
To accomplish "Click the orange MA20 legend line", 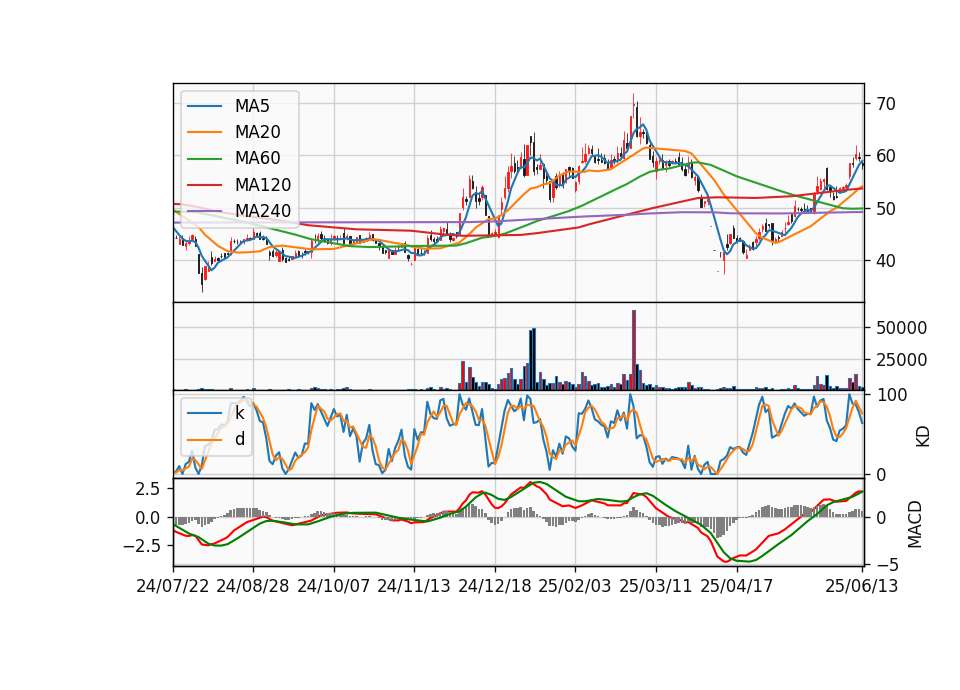I will (x=204, y=132).
